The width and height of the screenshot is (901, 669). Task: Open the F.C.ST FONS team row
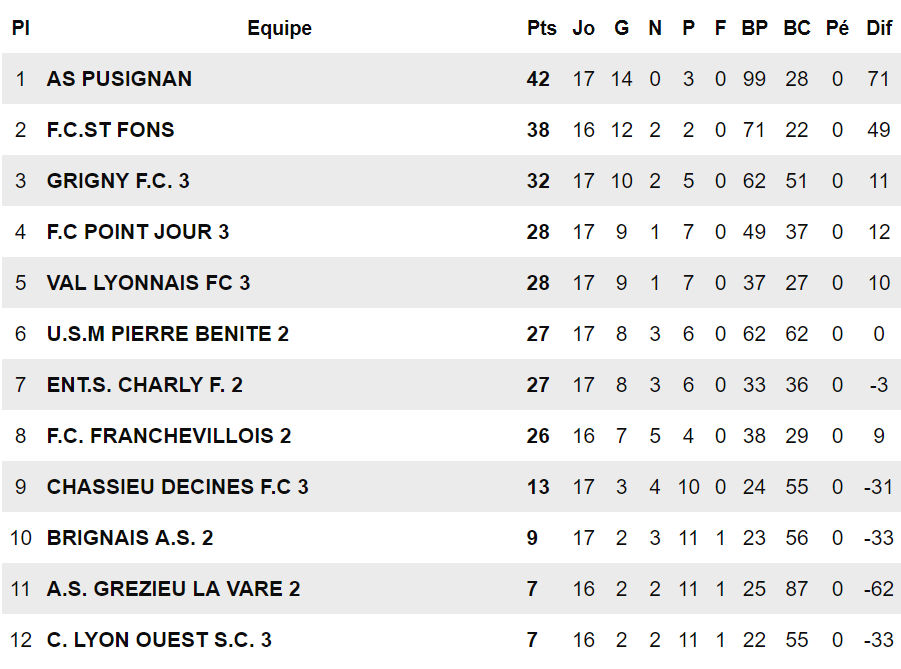110,130
